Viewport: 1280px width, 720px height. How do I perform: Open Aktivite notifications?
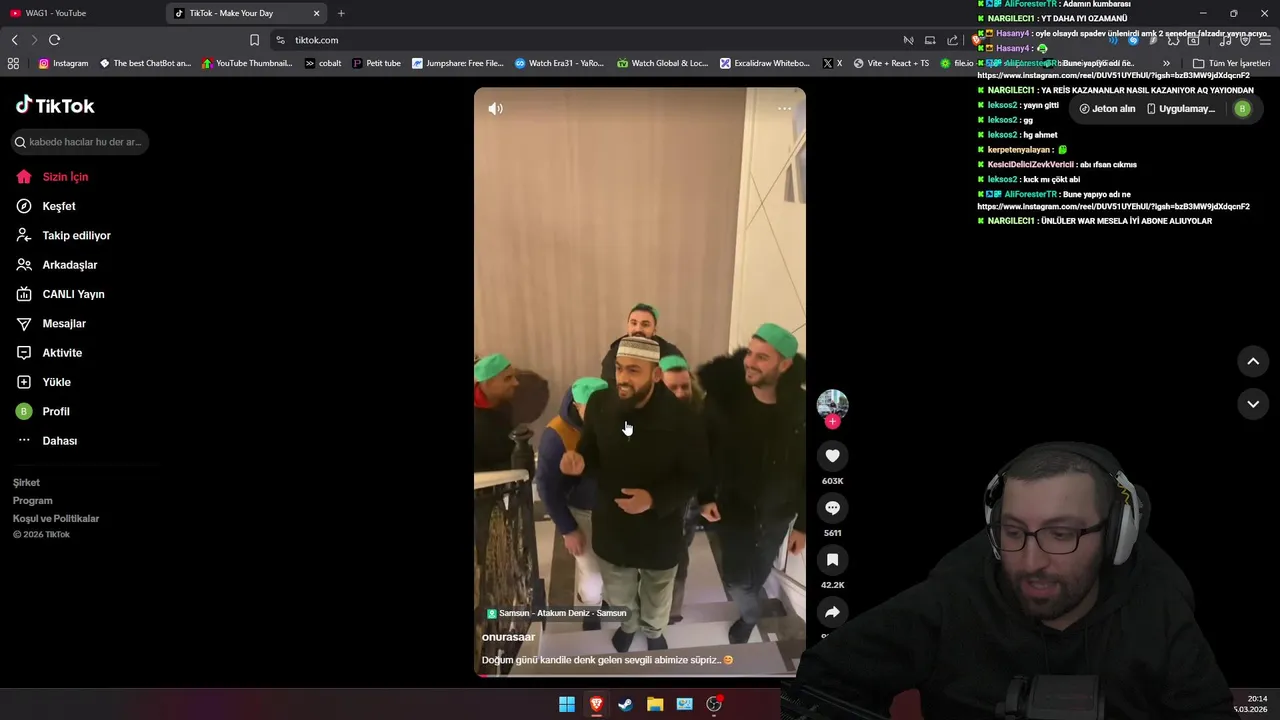click(49, 353)
